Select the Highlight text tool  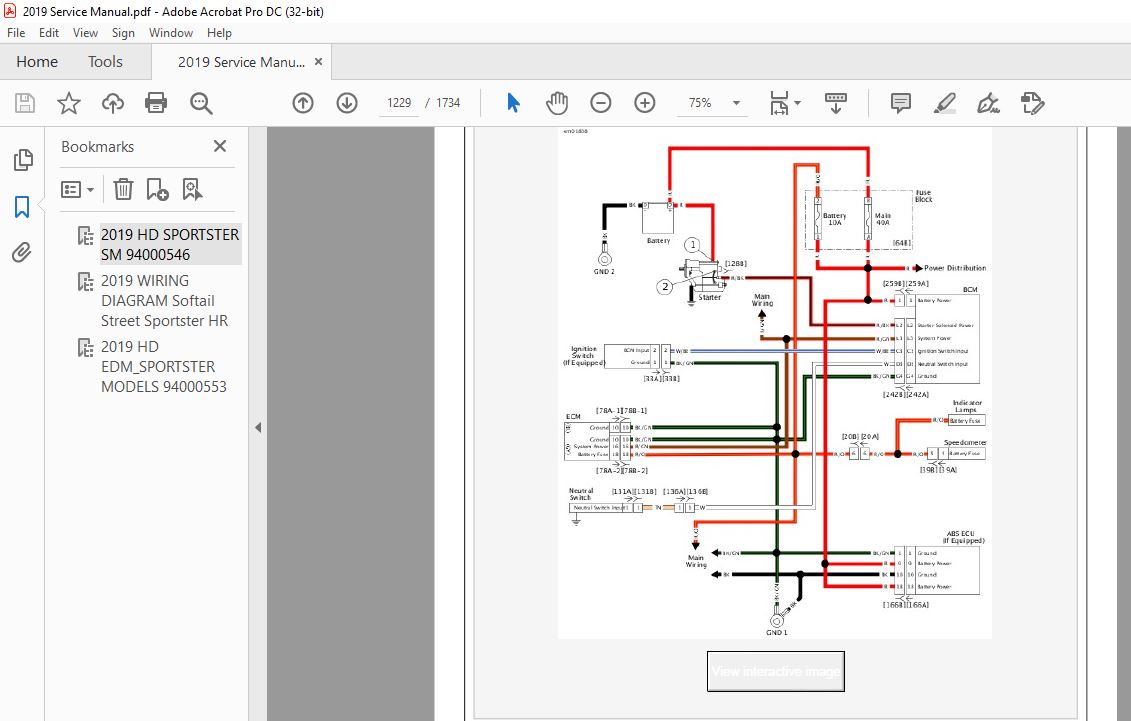click(944, 103)
